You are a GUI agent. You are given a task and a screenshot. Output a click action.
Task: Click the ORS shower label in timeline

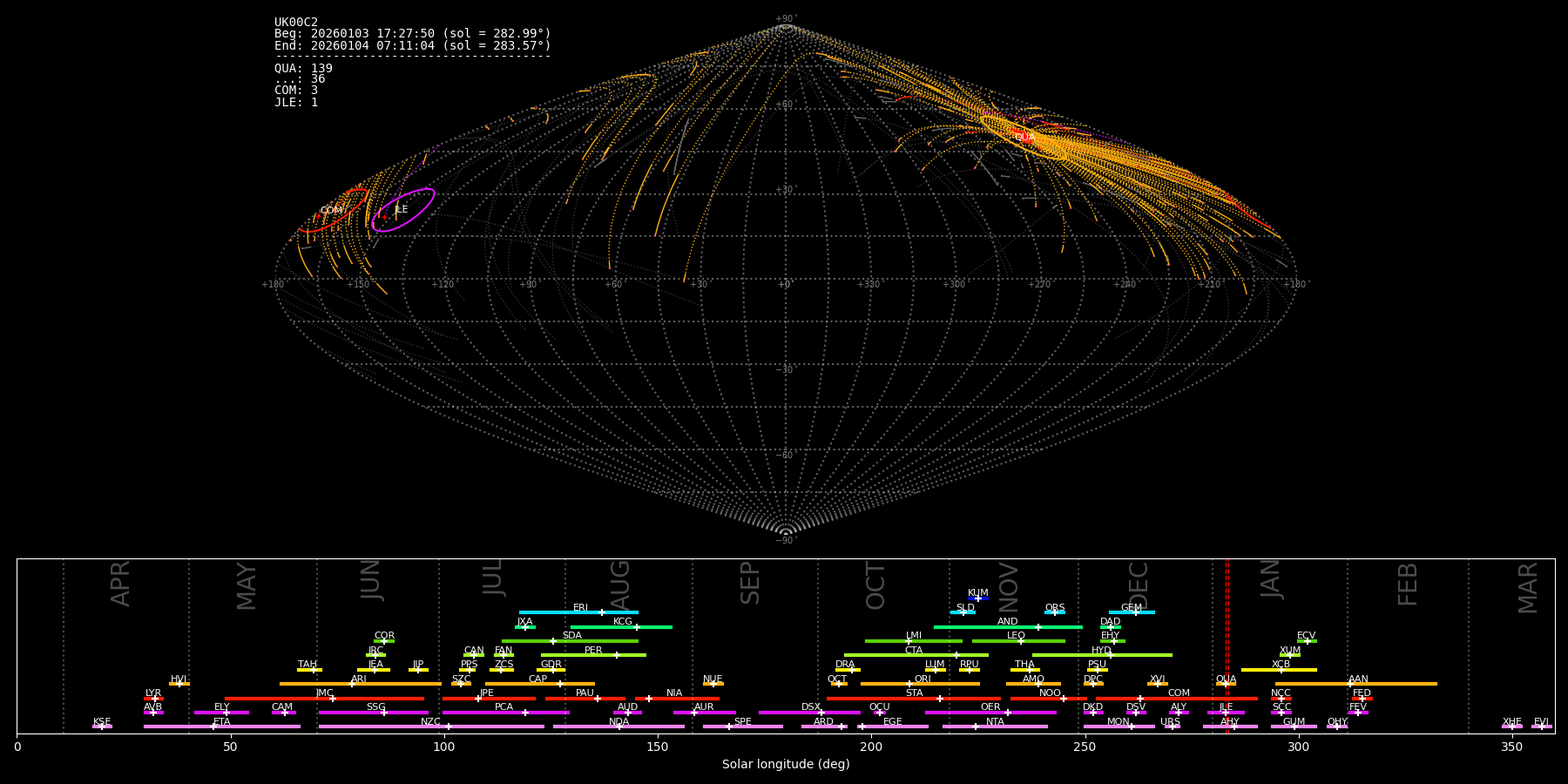(x=1055, y=608)
